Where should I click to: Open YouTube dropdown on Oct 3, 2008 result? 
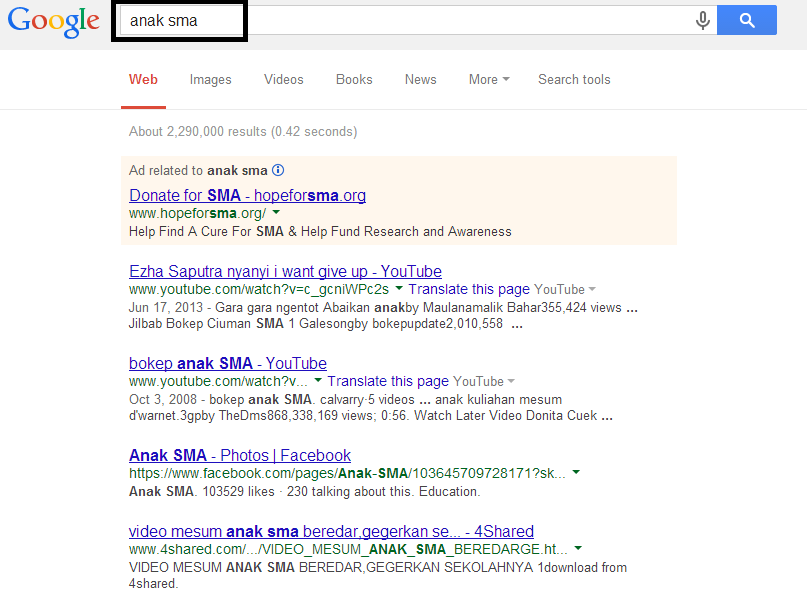[484, 381]
